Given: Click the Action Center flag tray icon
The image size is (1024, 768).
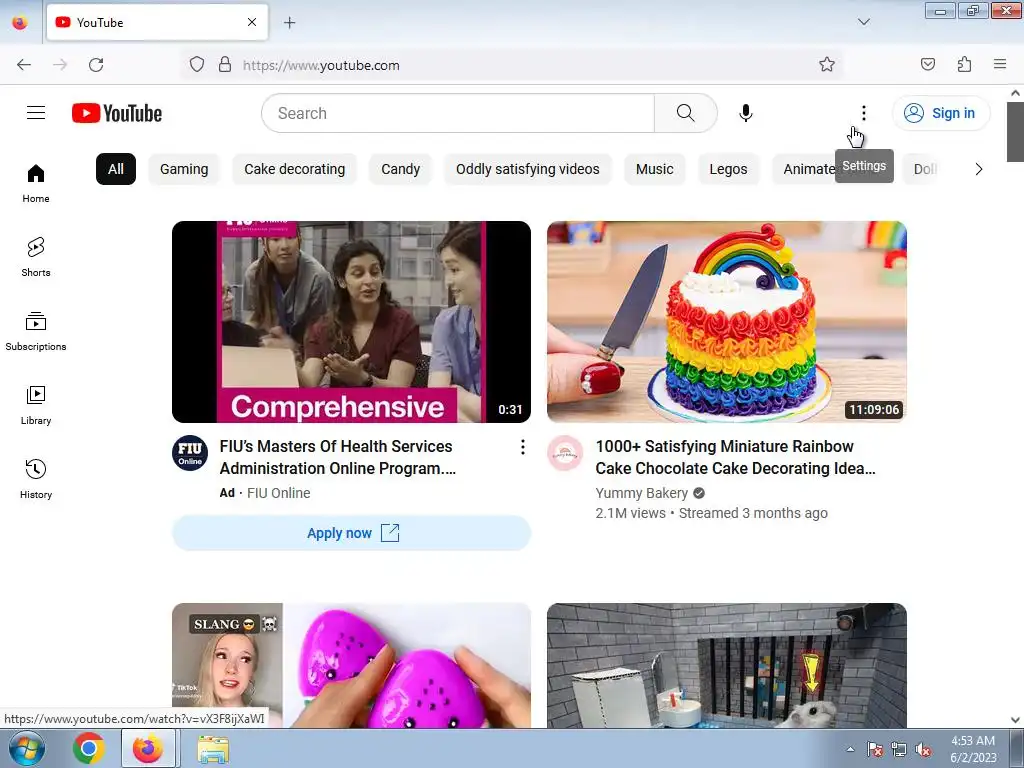Looking at the screenshot, I should 874,750.
